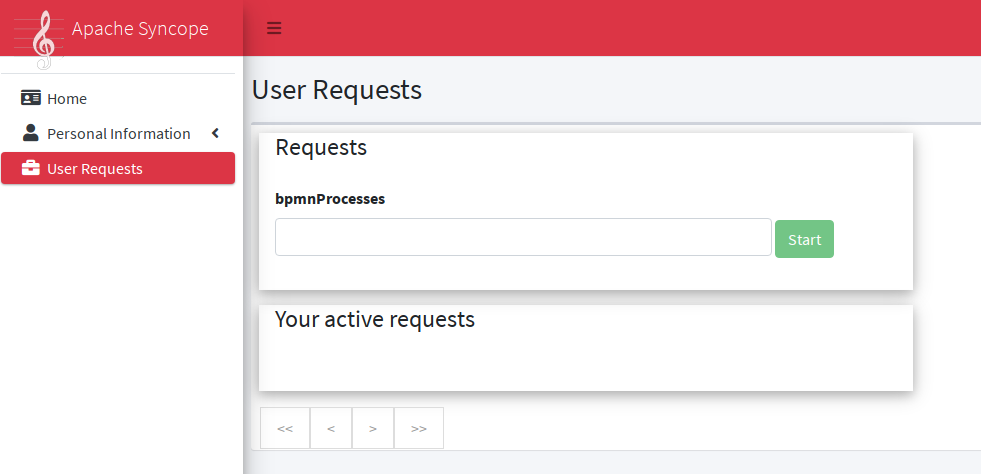981x474 pixels.
Task: Go to the first page with <<
Action: pos(285,428)
